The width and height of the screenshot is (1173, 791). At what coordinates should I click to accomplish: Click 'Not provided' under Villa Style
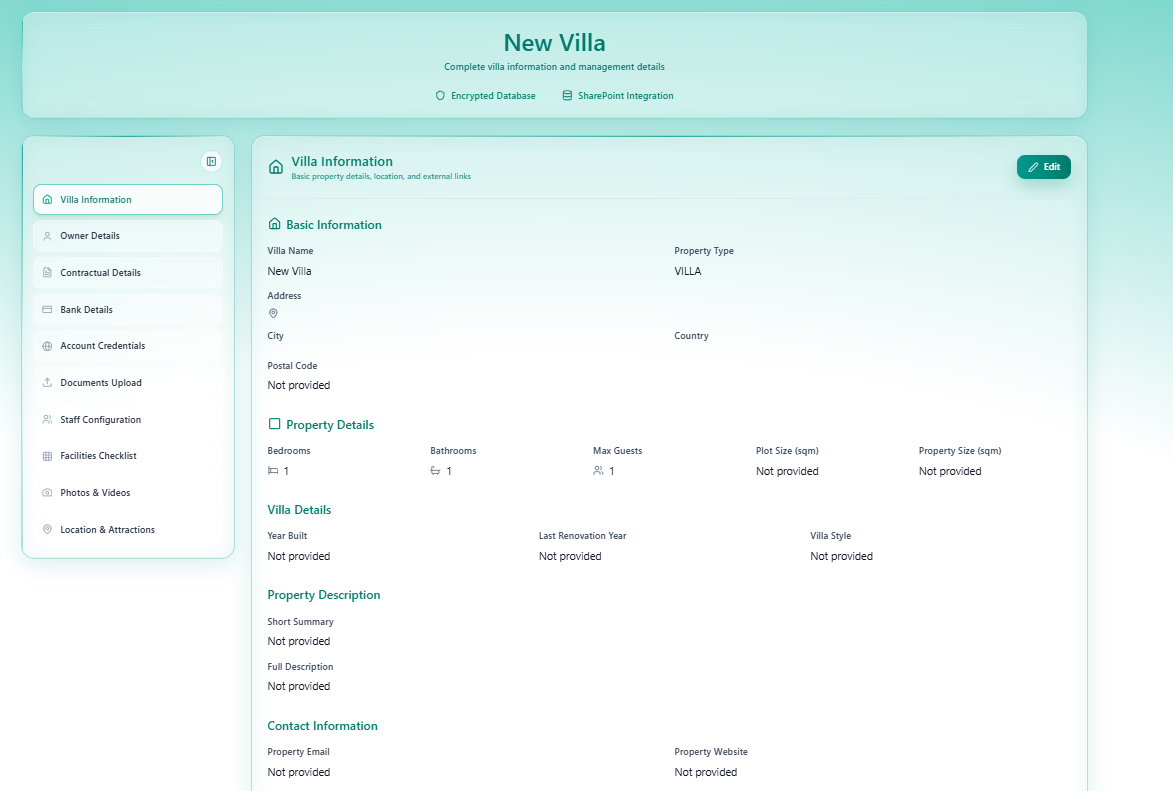coord(842,557)
